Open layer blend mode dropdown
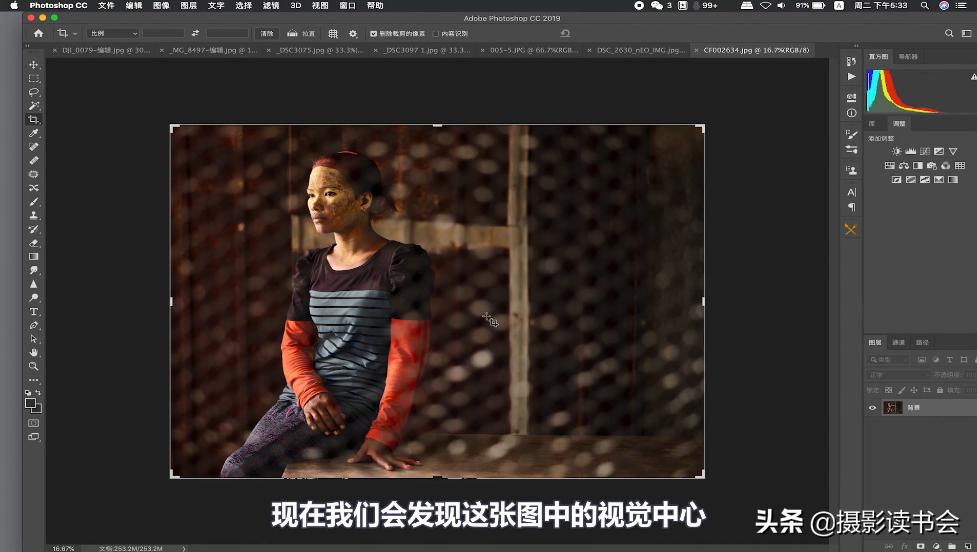Screen dimensions: 977x552 click(897, 375)
